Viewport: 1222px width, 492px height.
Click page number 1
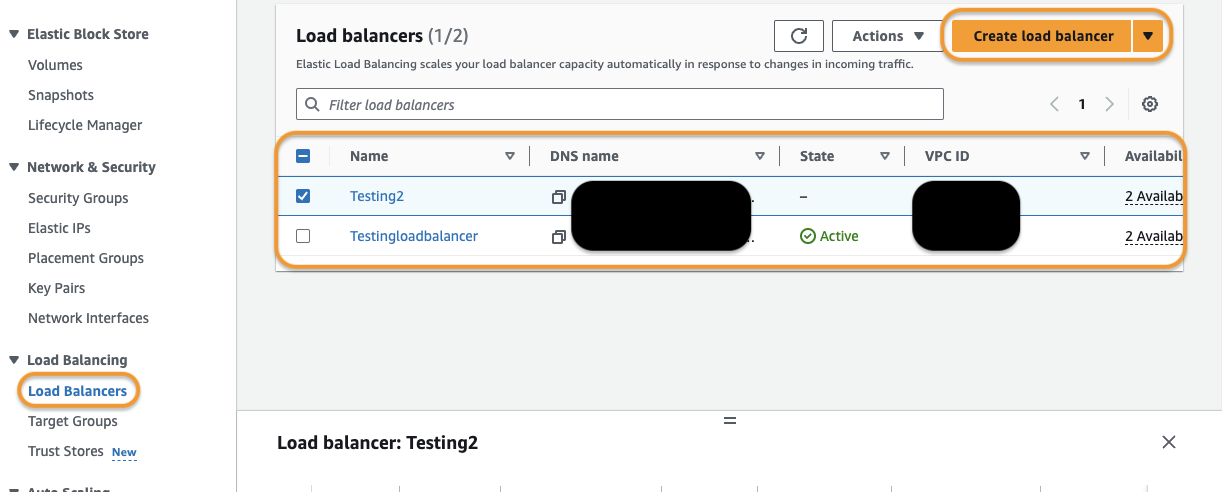(x=1082, y=104)
